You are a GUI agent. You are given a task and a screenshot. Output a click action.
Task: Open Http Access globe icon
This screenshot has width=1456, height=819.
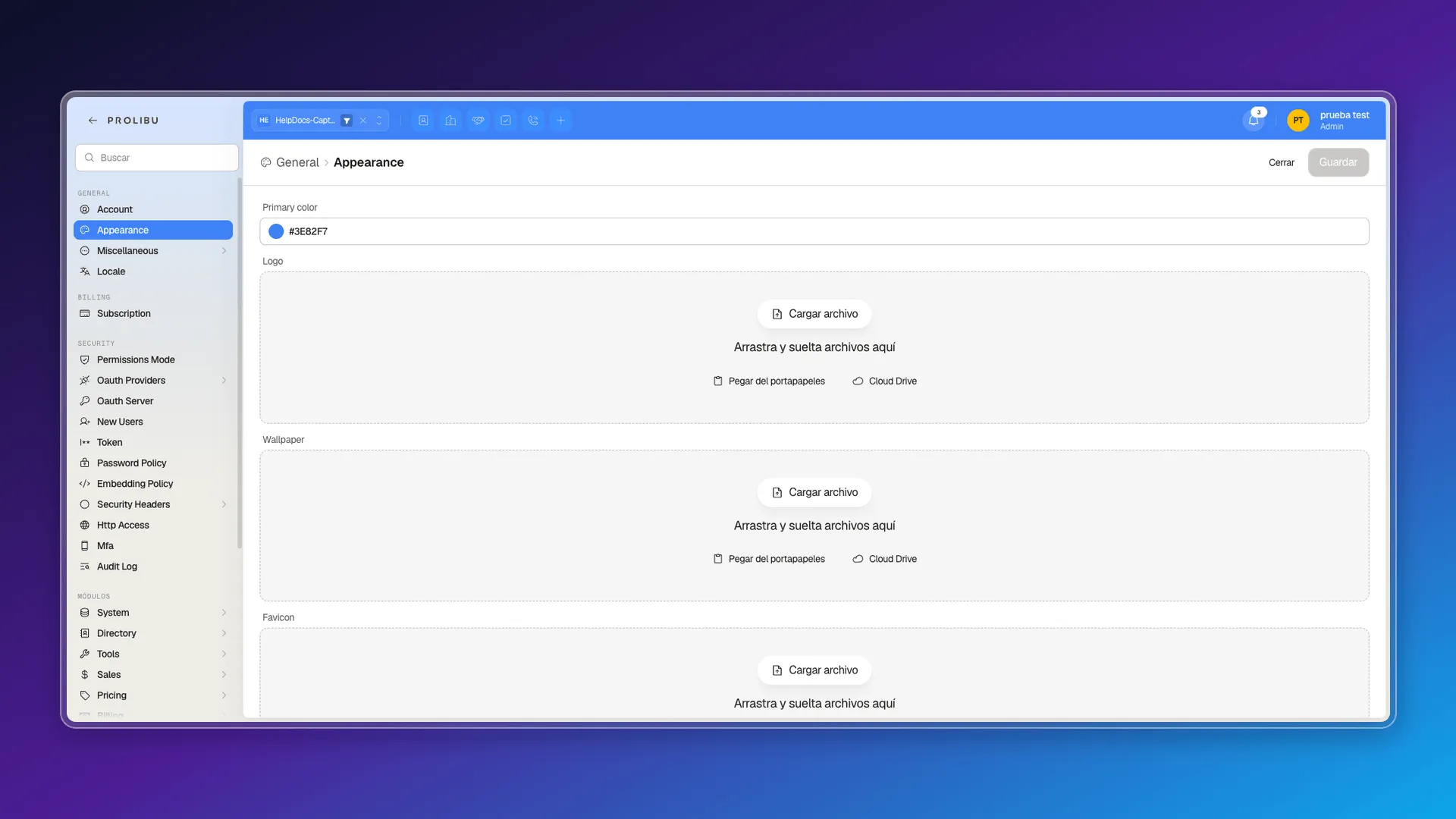pos(85,525)
